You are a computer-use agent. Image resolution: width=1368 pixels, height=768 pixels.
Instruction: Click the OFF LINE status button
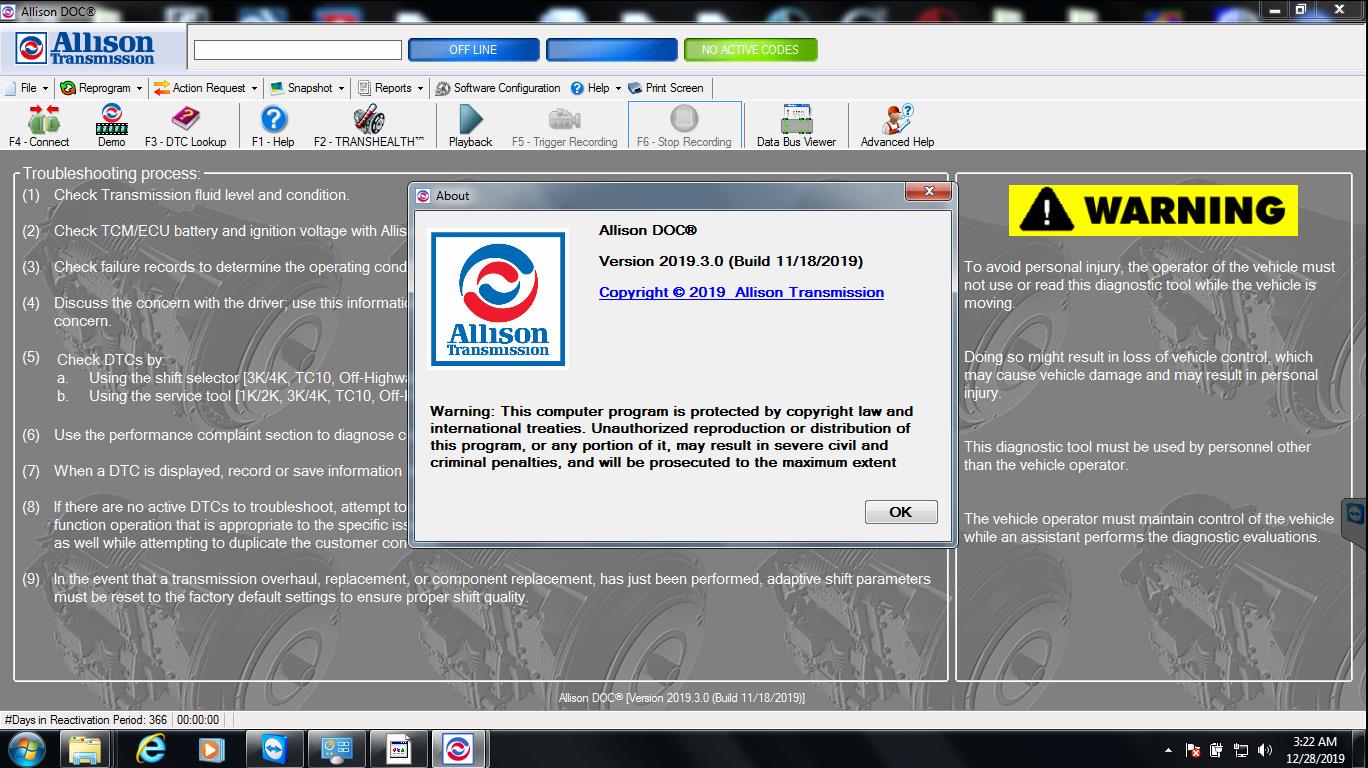click(473, 49)
